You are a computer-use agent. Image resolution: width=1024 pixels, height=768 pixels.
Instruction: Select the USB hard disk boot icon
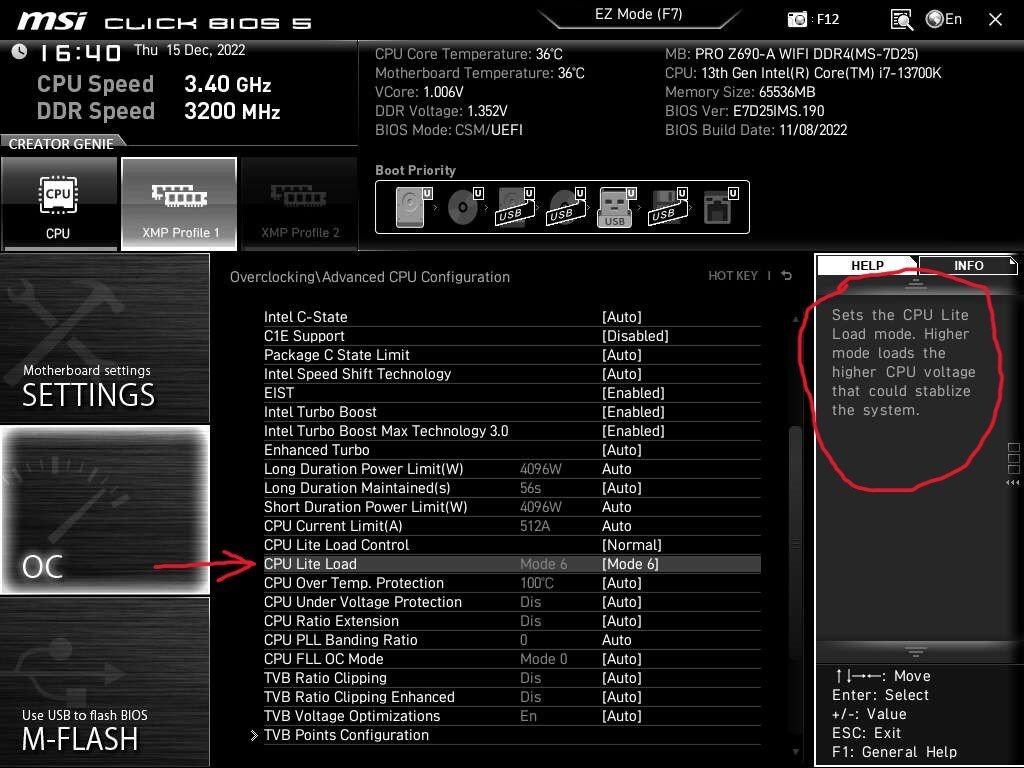tap(515, 208)
